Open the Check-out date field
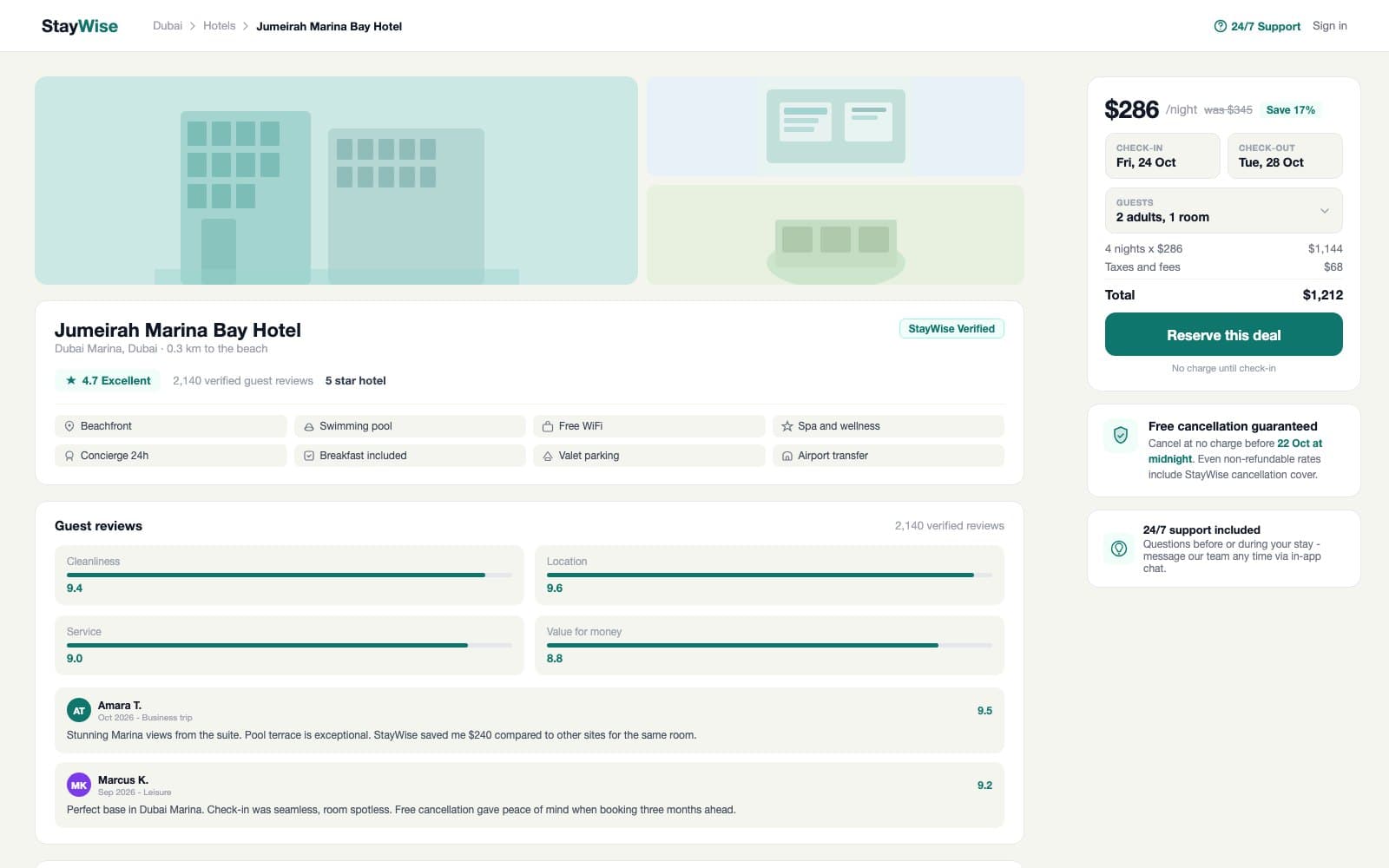 pos(1285,155)
